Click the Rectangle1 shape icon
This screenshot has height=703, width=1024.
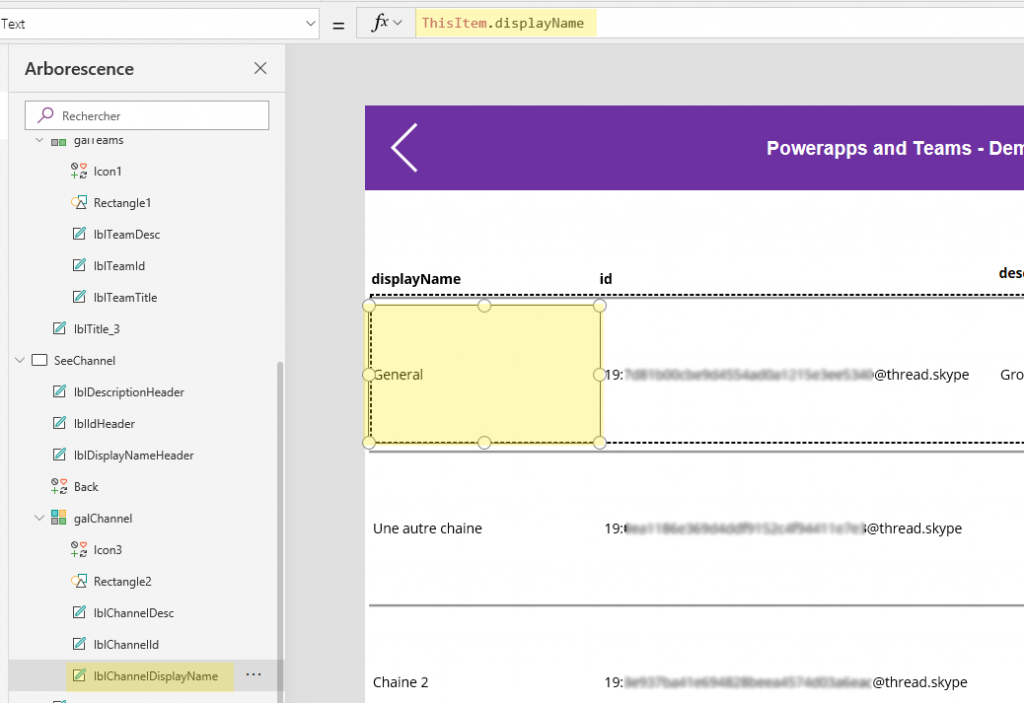click(x=78, y=203)
